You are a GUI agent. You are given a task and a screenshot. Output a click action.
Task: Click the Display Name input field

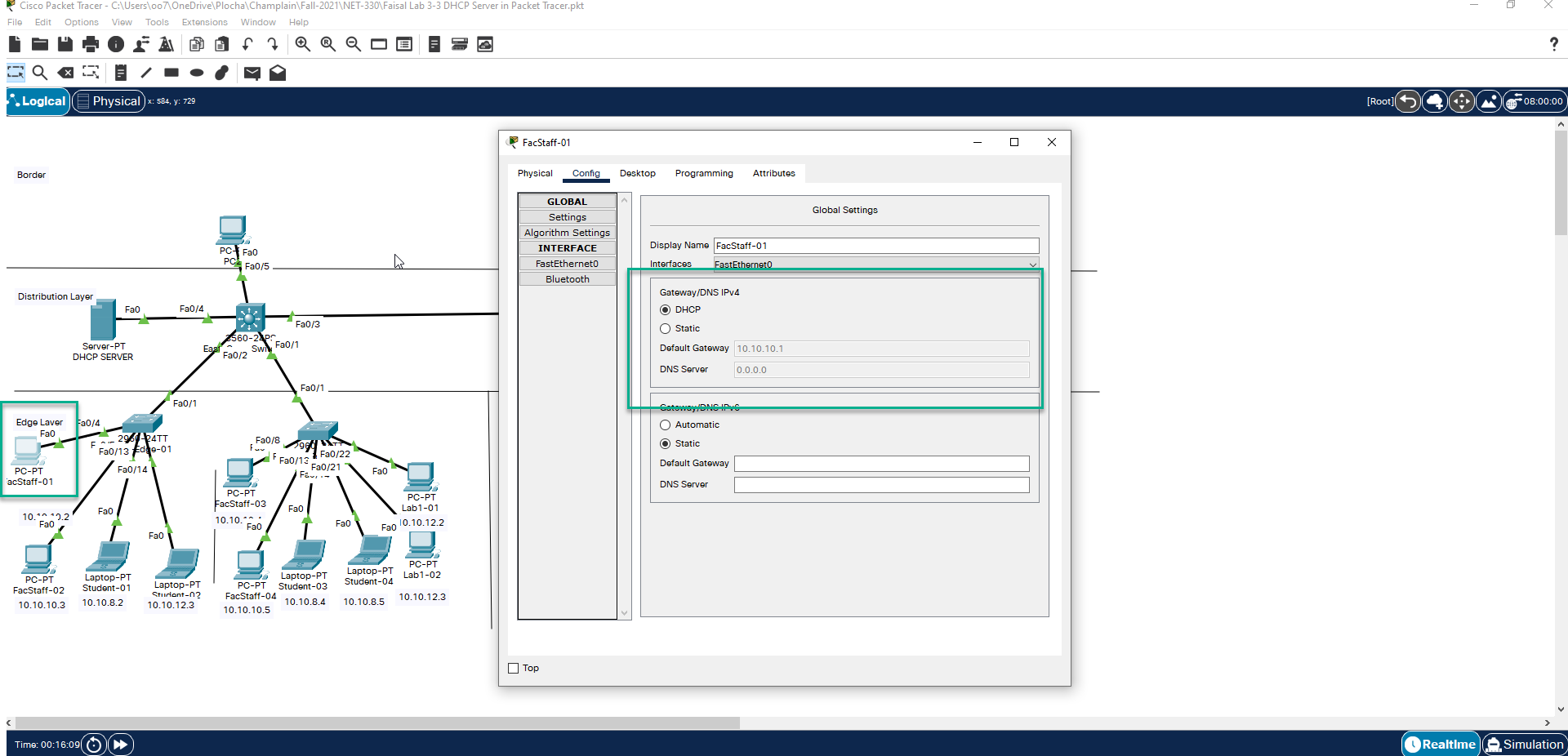[876, 246]
